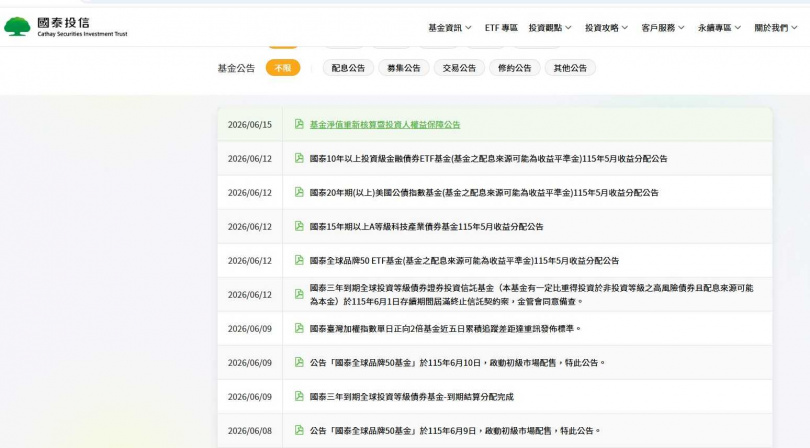Filter by 交易公告
Screen dimensions: 810x448
[459, 68]
